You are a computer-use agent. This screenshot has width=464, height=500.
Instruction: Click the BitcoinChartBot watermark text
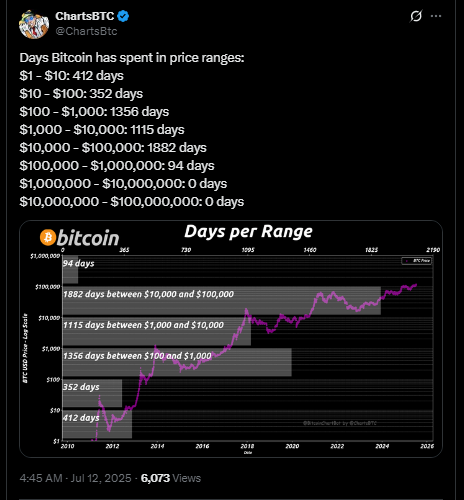(340, 423)
